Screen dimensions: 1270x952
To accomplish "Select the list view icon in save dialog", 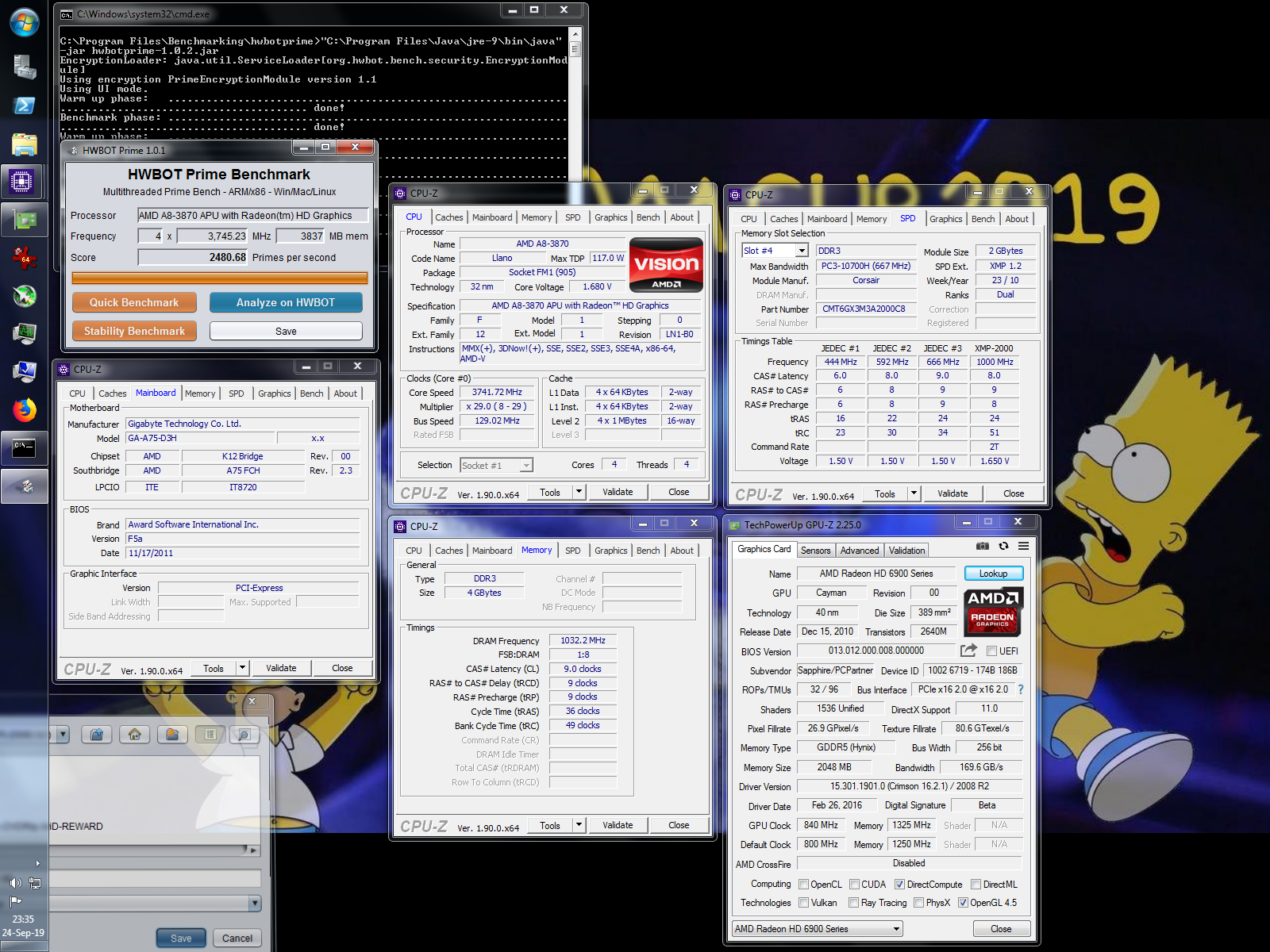I will [210, 735].
